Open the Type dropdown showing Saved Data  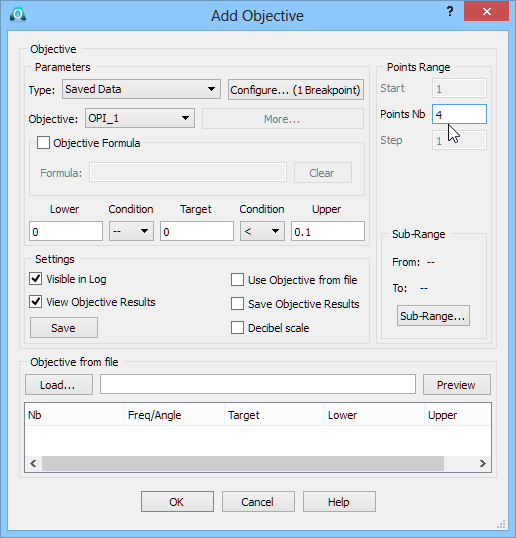pos(141,89)
